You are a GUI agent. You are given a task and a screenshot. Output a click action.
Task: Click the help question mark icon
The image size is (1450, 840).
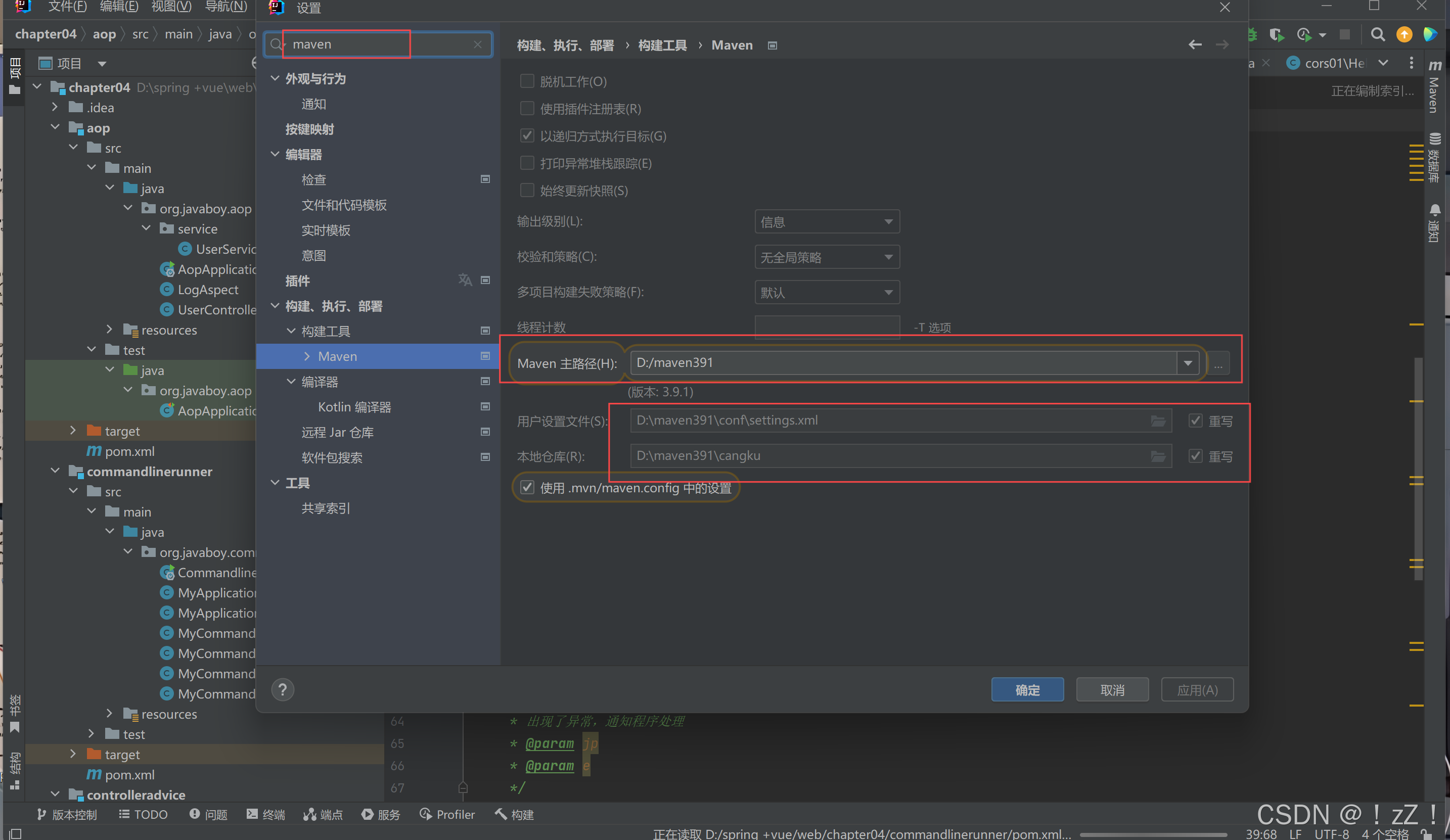tap(283, 689)
